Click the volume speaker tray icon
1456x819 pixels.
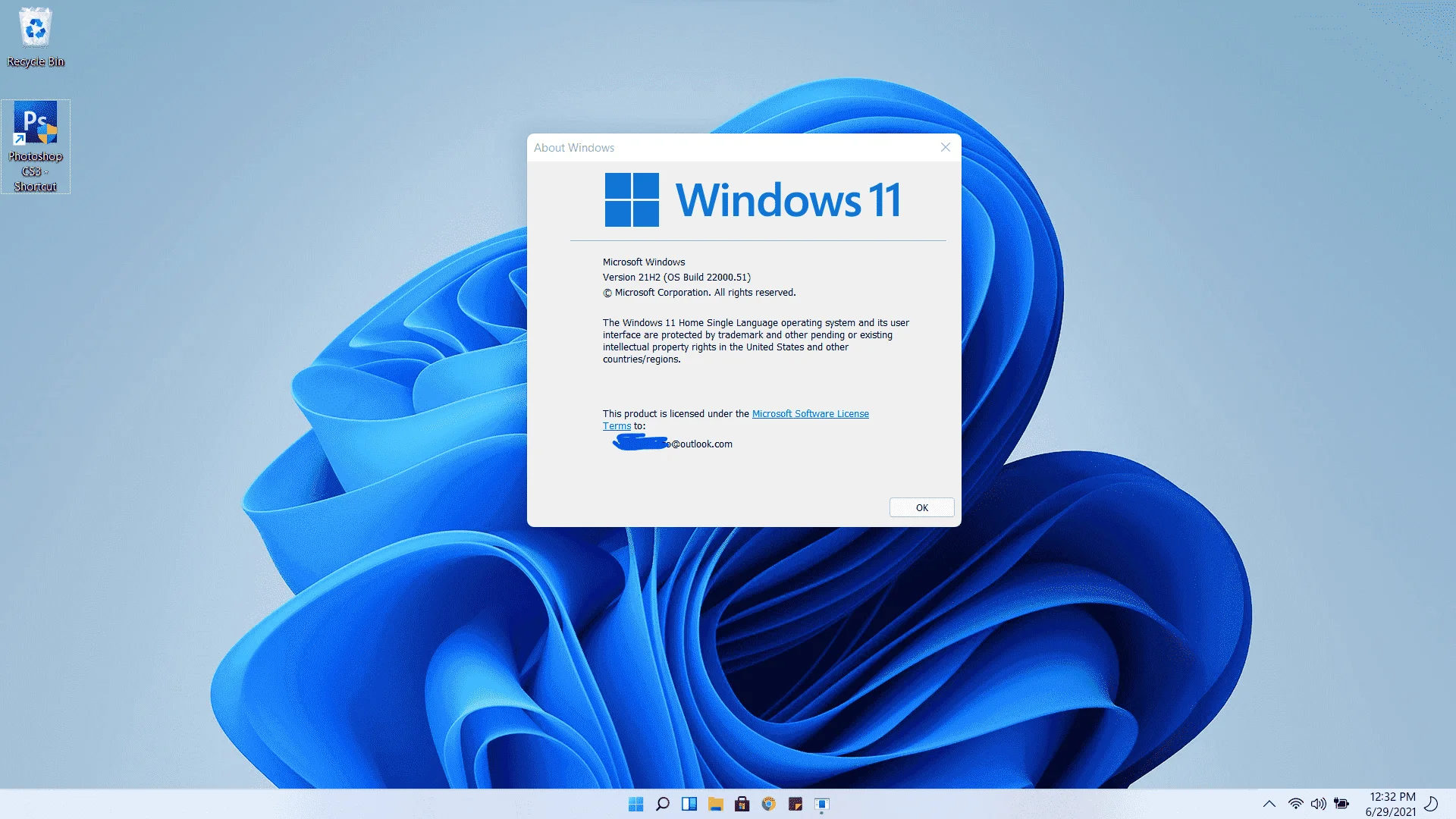1318,804
